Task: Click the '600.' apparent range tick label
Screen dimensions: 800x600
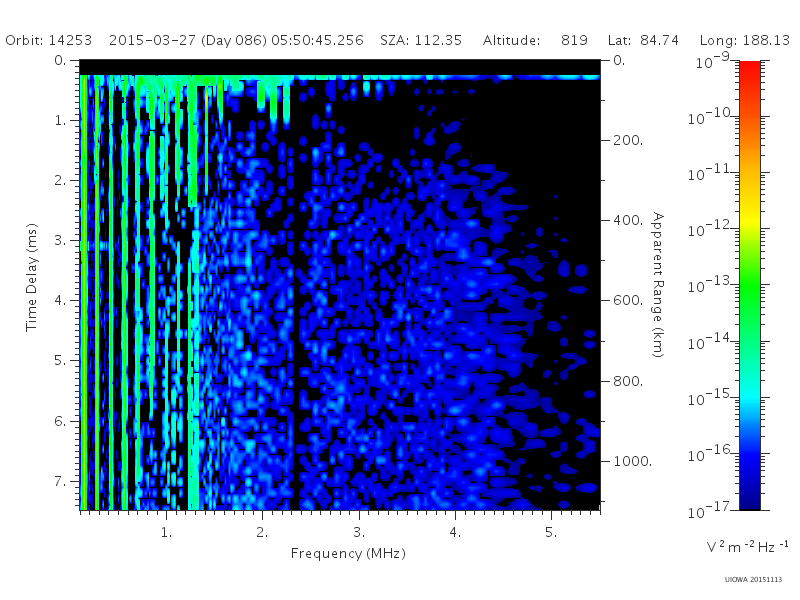Action: coord(628,300)
